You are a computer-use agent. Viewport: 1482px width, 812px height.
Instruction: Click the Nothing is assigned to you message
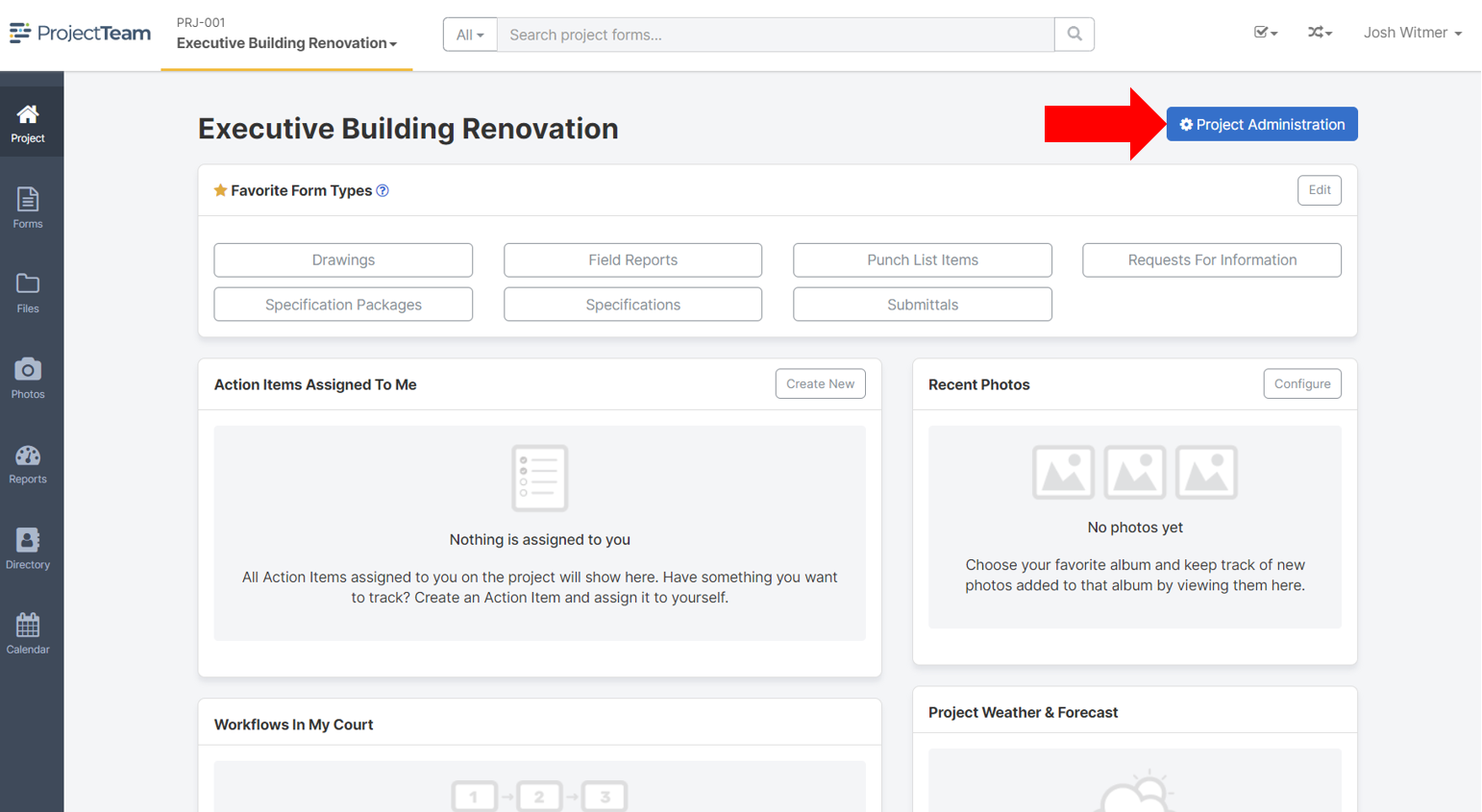point(540,540)
